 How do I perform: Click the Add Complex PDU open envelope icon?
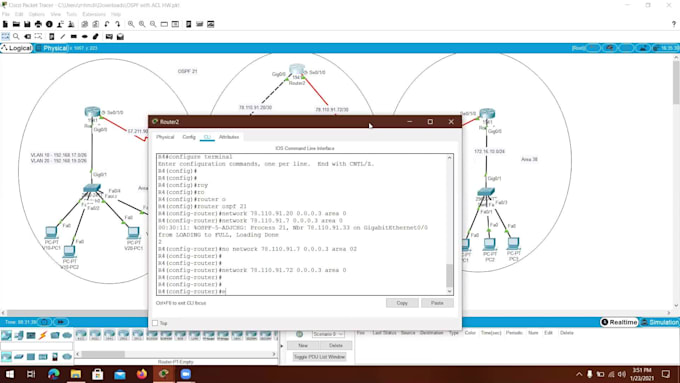[x=120, y=36]
